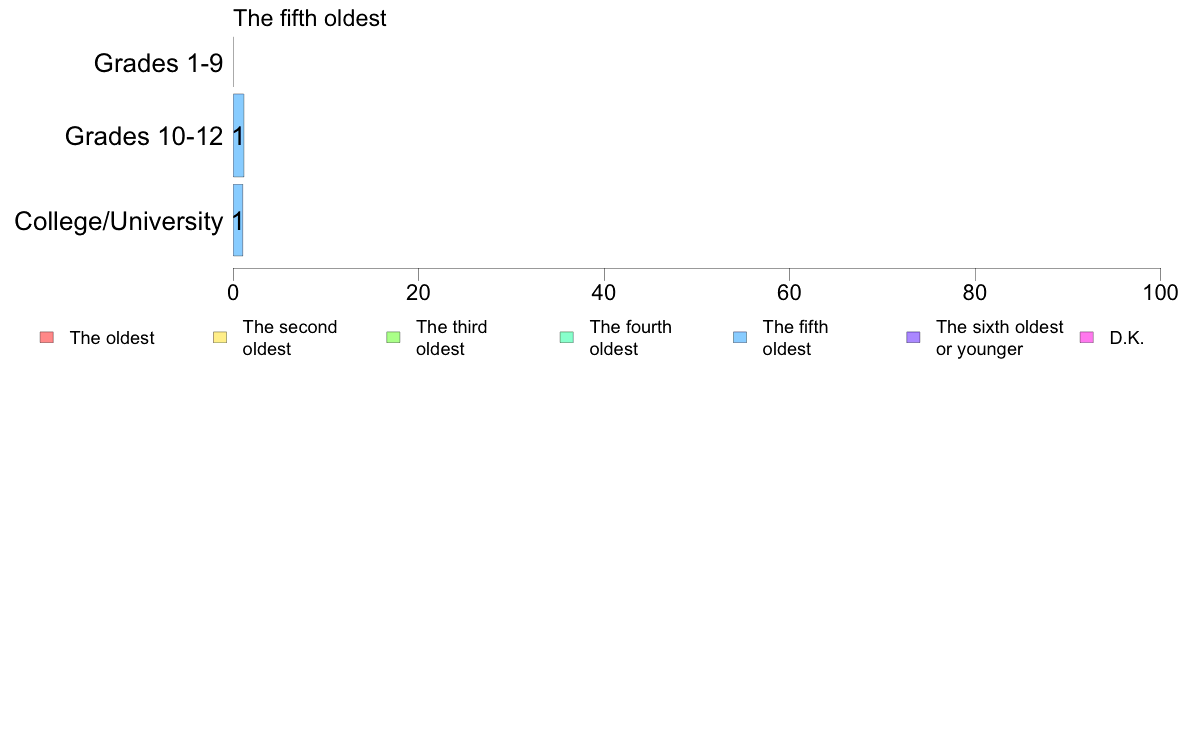Click the 'Grades 1-9' axis label

(158, 63)
